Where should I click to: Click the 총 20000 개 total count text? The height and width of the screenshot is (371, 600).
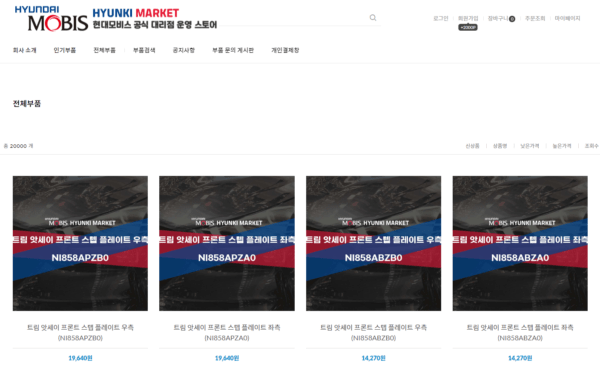coord(18,146)
